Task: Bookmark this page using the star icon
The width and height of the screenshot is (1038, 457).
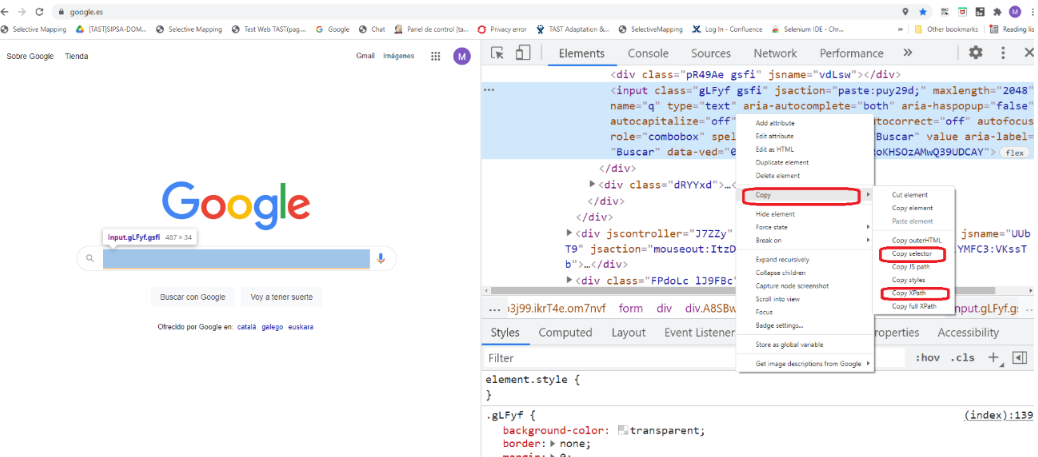Action: click(x=922, y=12)
